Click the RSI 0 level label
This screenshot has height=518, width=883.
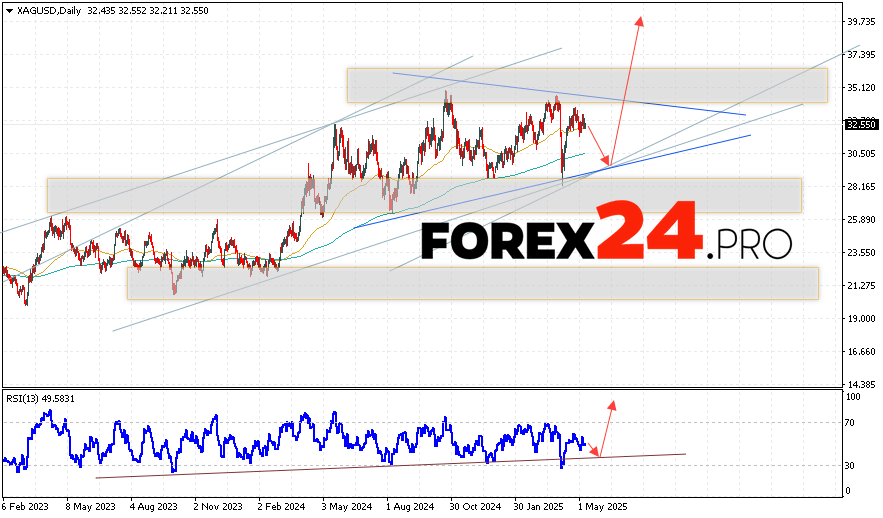point(849,491)
